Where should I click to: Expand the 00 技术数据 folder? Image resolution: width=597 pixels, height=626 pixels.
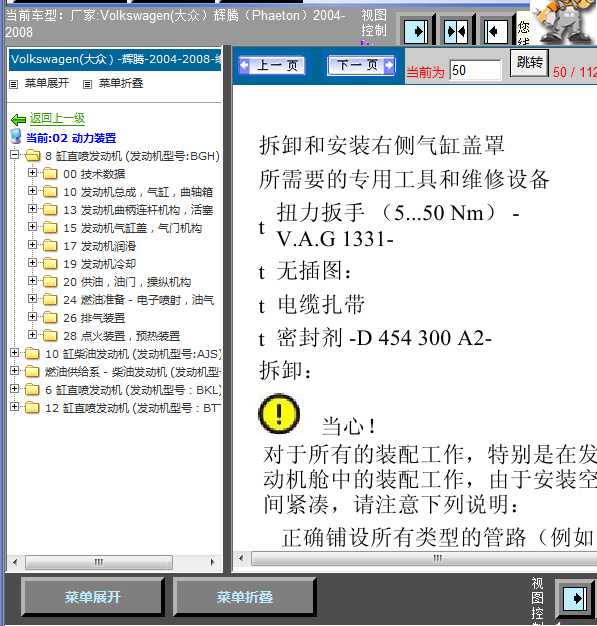pos(32,173)
